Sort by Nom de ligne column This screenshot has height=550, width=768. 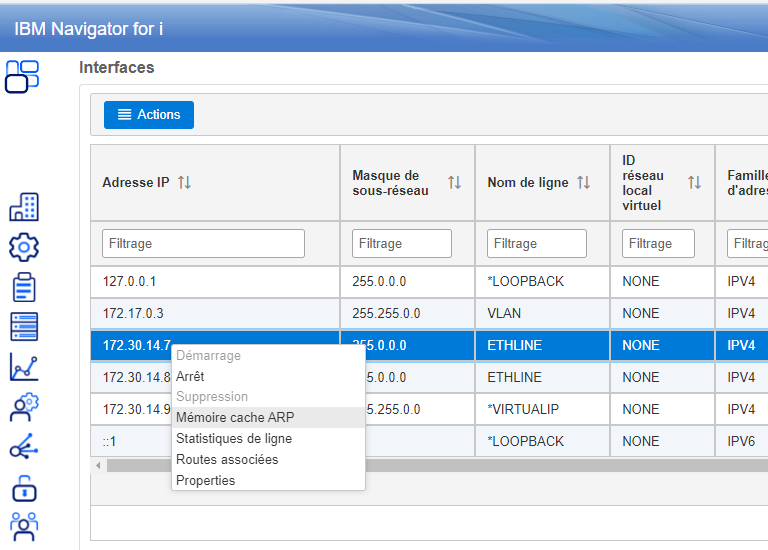click(x=583, y=183)
